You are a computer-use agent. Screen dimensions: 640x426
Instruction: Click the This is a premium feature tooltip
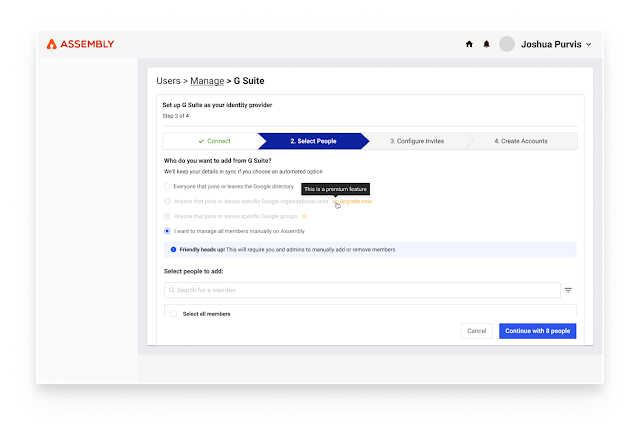(x=336, y=189)
